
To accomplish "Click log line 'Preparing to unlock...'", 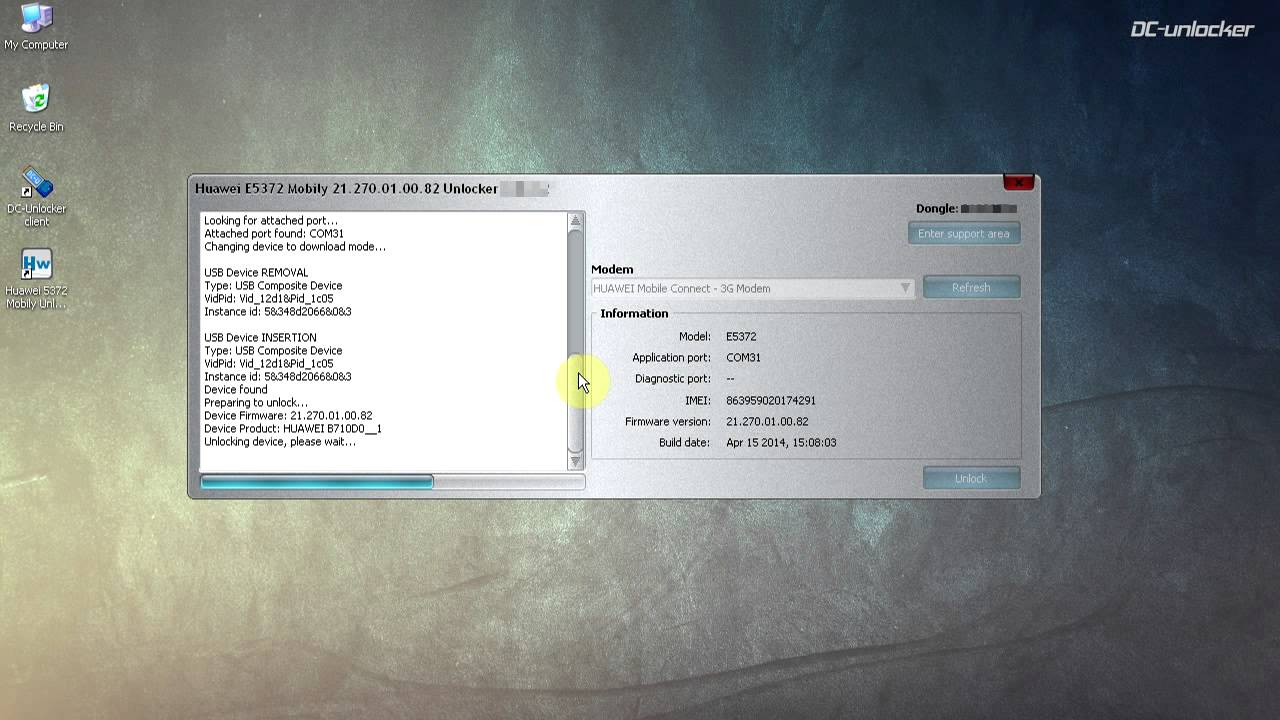I will [256, 403].
